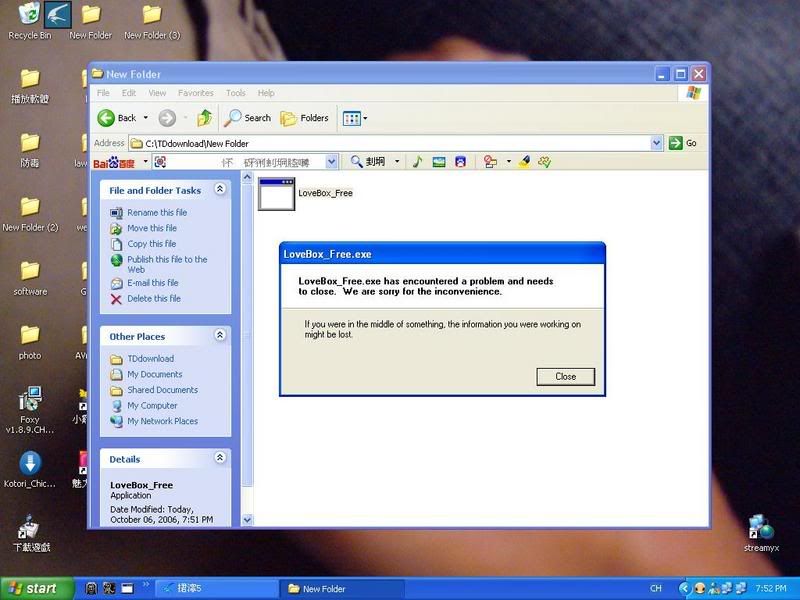The height and width of the screenshot is (600, 800).
Task: Click the highlighter pen icon in Baidu toolbar
Action: (x=524, y=162)
